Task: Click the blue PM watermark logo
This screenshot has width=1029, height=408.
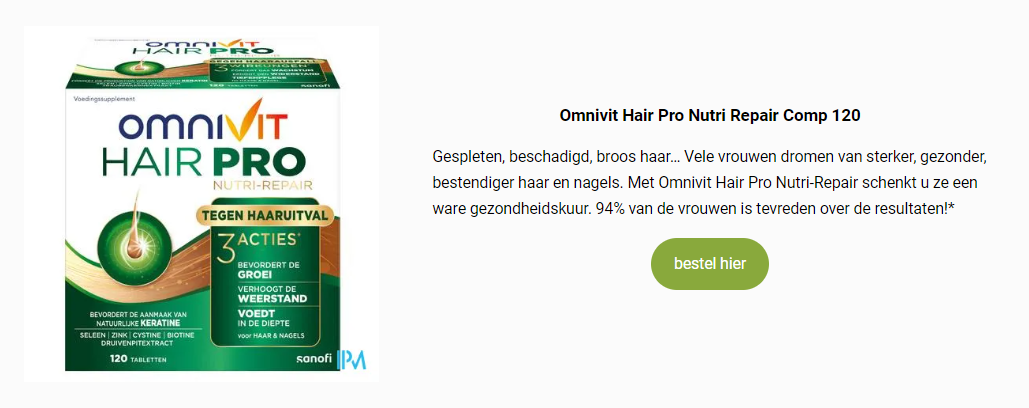Action: 351,359
